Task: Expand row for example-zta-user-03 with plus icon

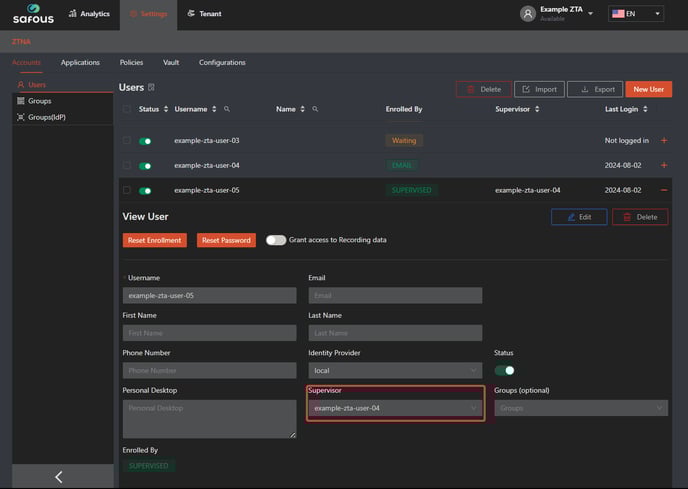Action: point(664,141)
